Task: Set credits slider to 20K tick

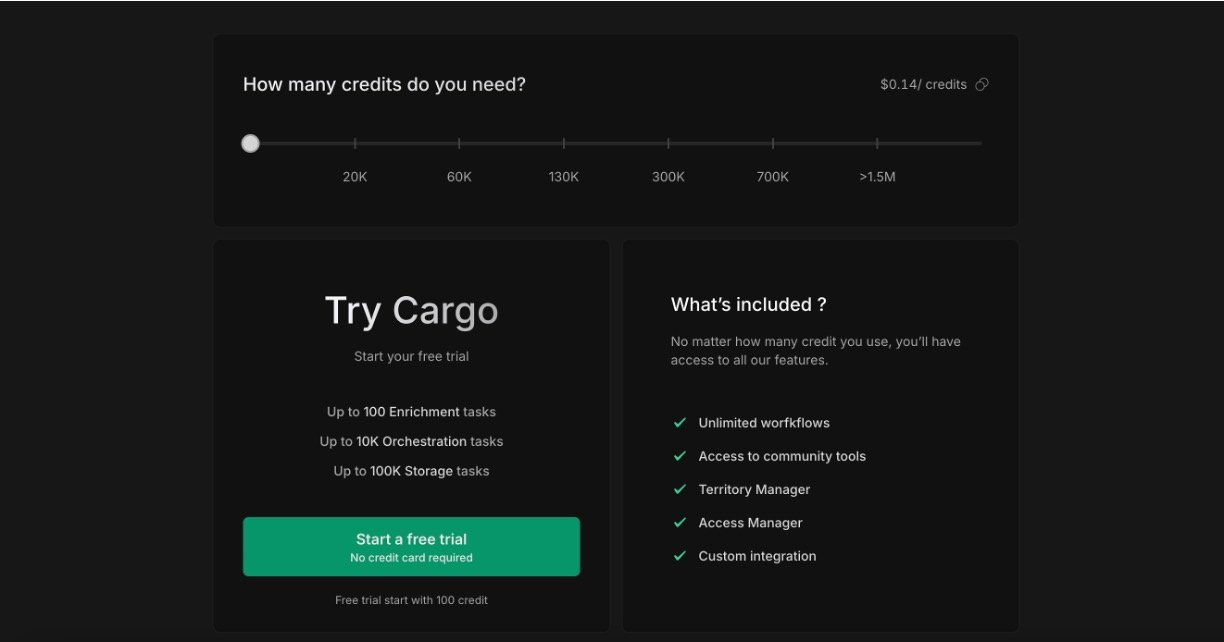Action: [355, 144]
